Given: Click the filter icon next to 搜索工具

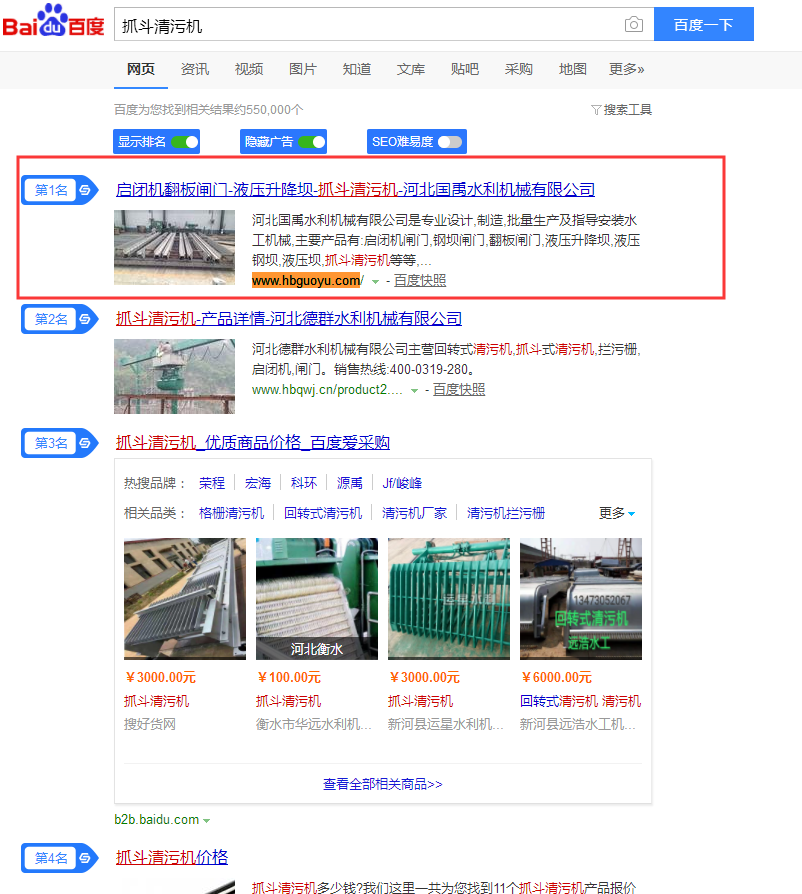Looking at the screenshot, I should [596, 109].
